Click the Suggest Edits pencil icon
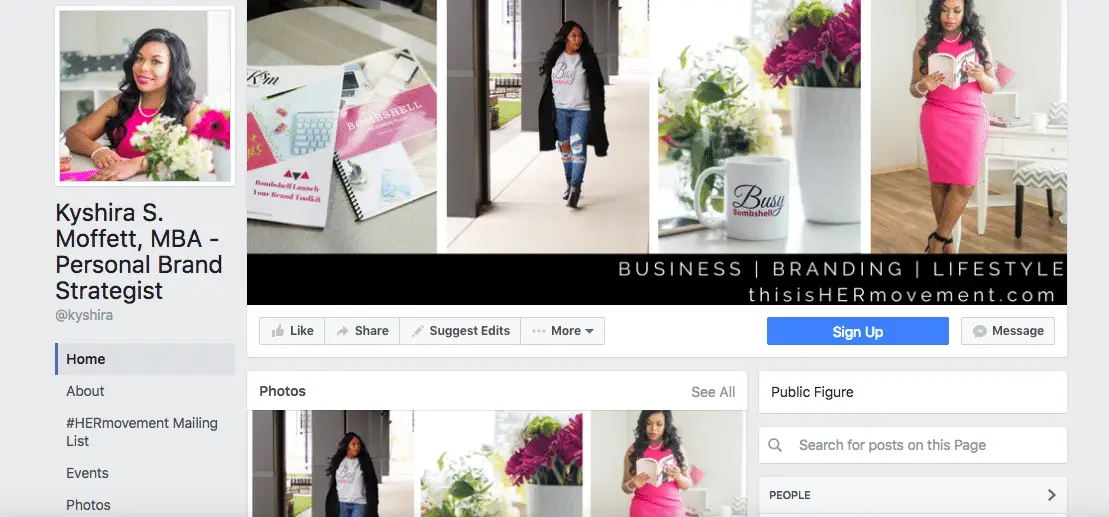 tap(418, 331)
